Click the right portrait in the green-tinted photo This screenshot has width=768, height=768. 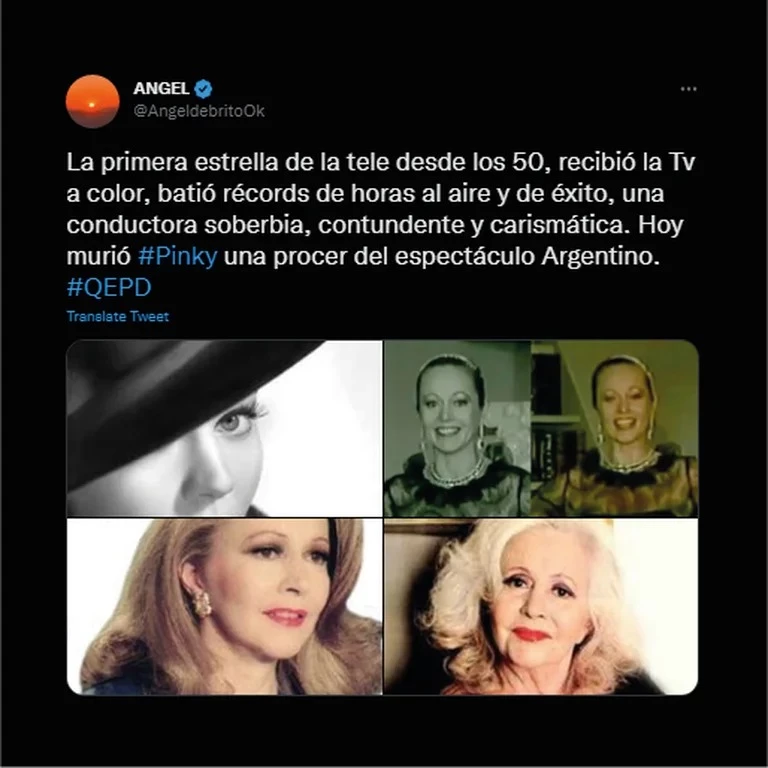click(615, 429)
